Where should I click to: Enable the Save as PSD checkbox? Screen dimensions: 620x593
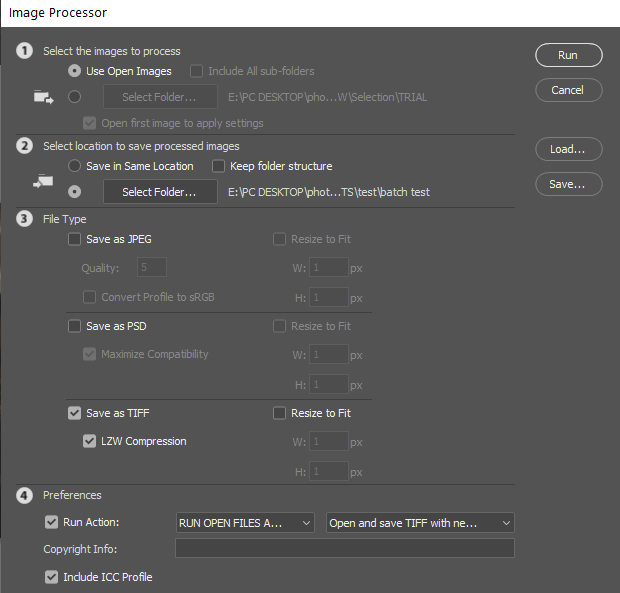pos(75,326)
